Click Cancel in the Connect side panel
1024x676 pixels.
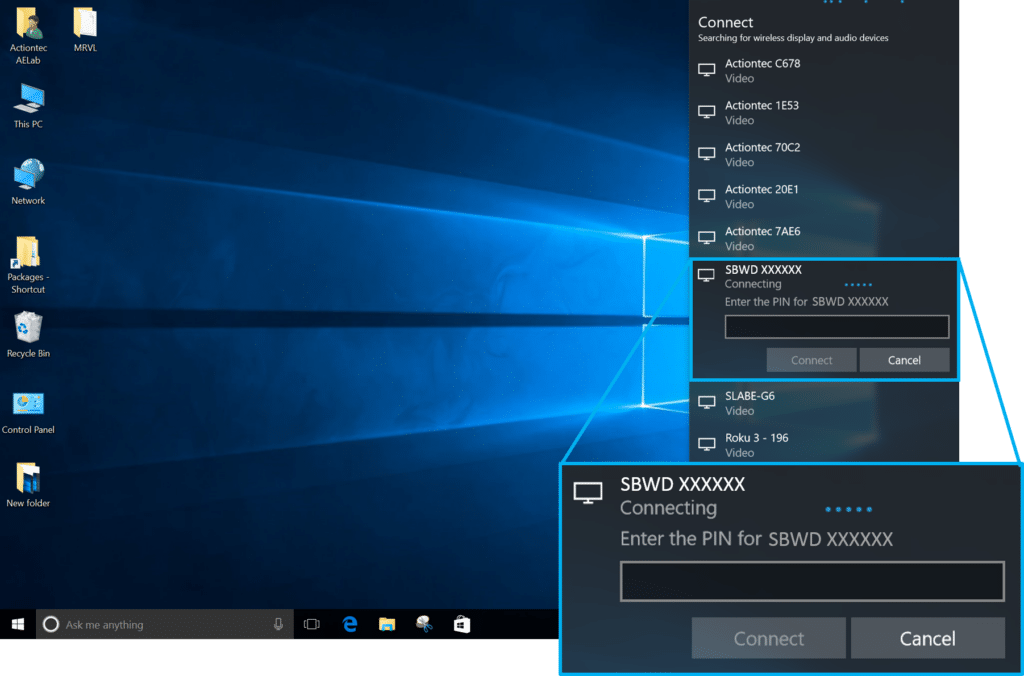click(904, 360)
